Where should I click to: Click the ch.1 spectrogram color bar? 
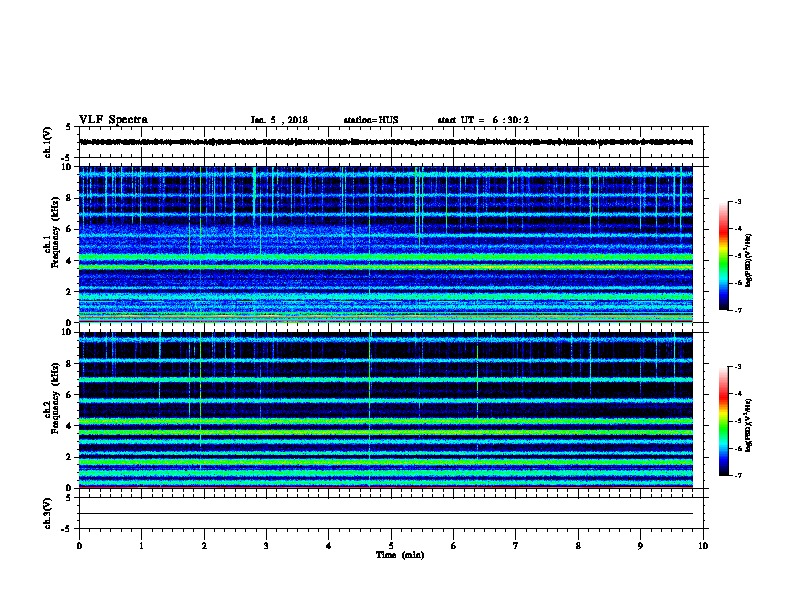point(723,256)
